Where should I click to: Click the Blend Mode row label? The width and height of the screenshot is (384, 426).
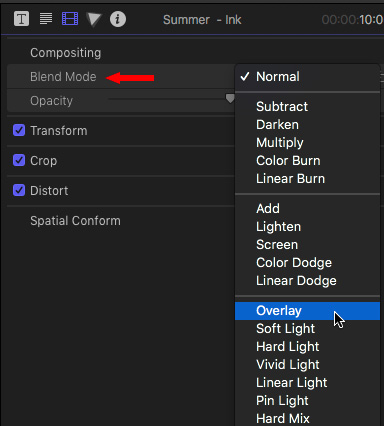pyautogui.click(x=63, y=77)
